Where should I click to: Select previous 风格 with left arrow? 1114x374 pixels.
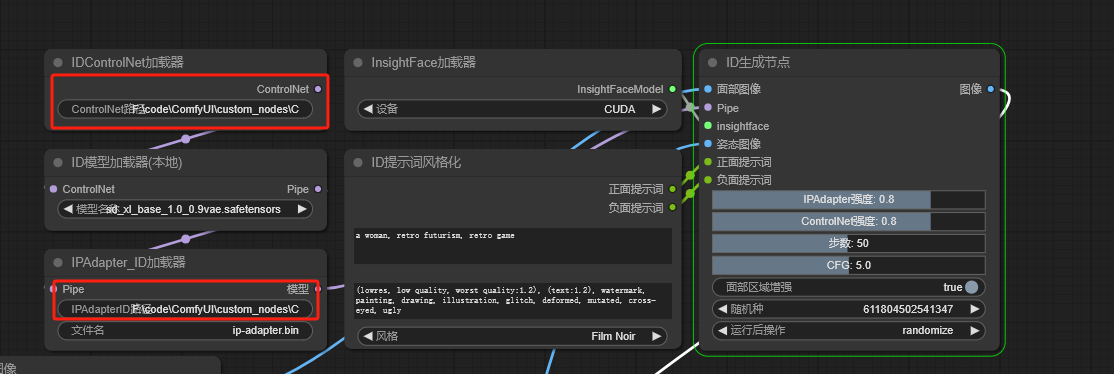tap(367, 336)
